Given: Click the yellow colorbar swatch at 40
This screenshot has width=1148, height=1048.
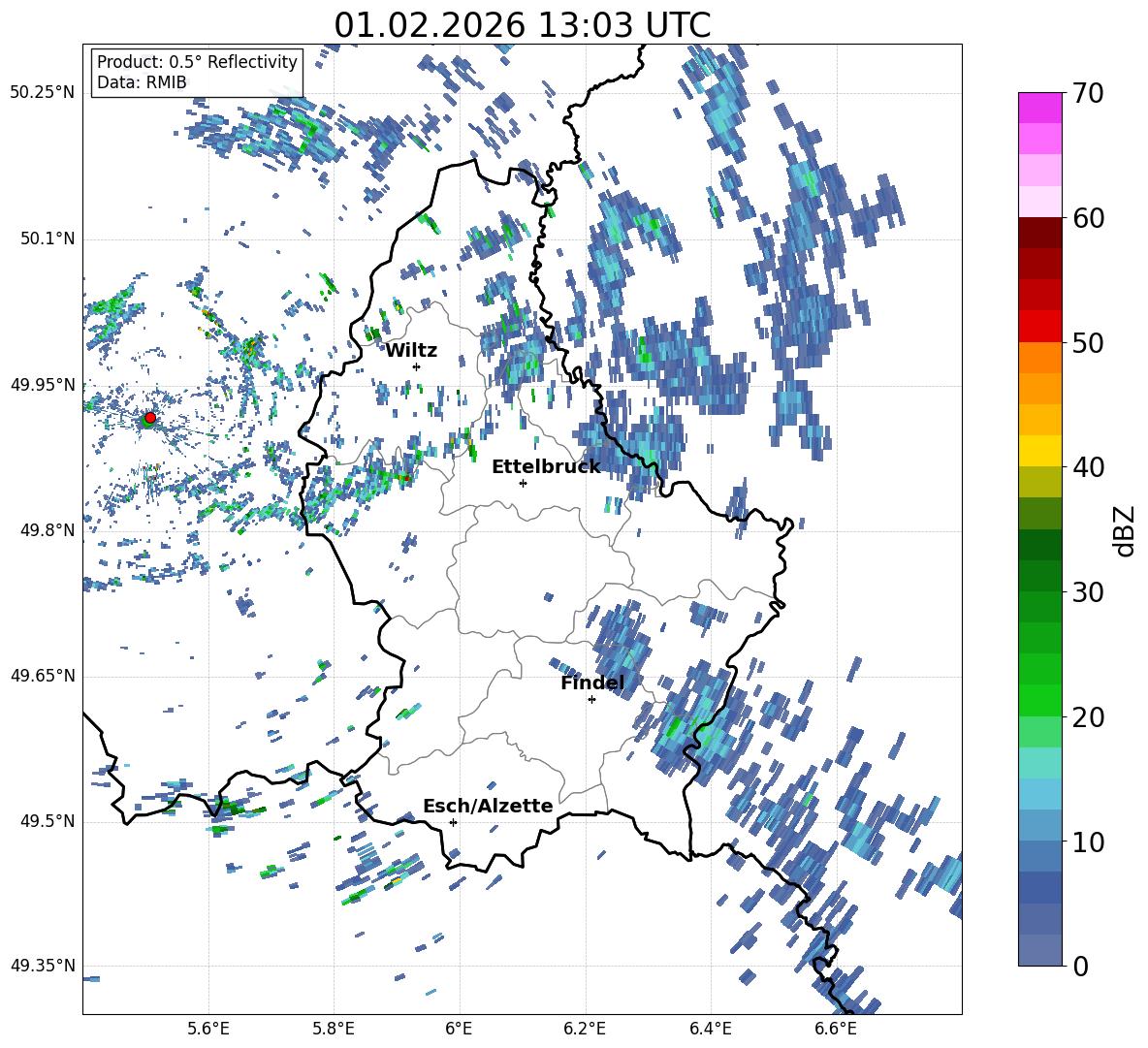Looking at the screenshot, I should click(1039, 451).
